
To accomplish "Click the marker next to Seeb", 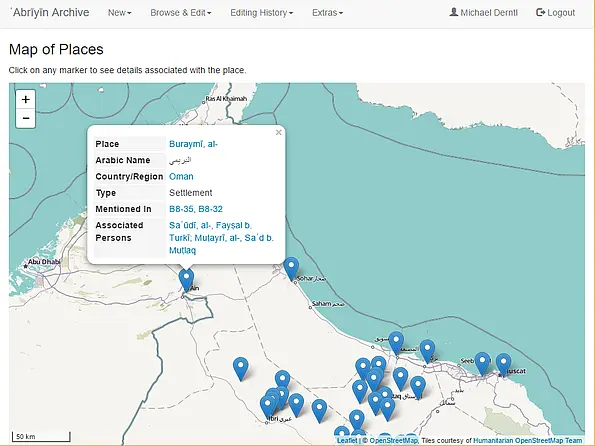I will (x=482, y=364).
